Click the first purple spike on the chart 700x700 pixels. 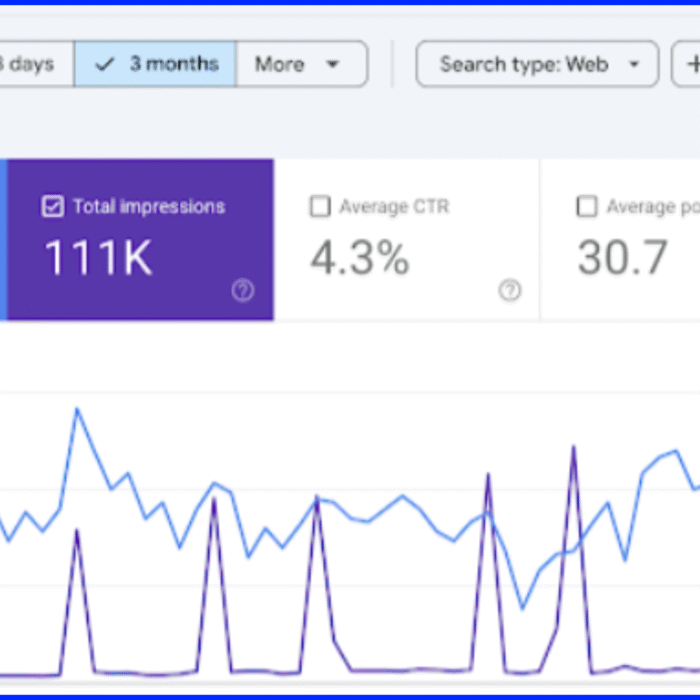pyautogui.click(x=77, y=530)
